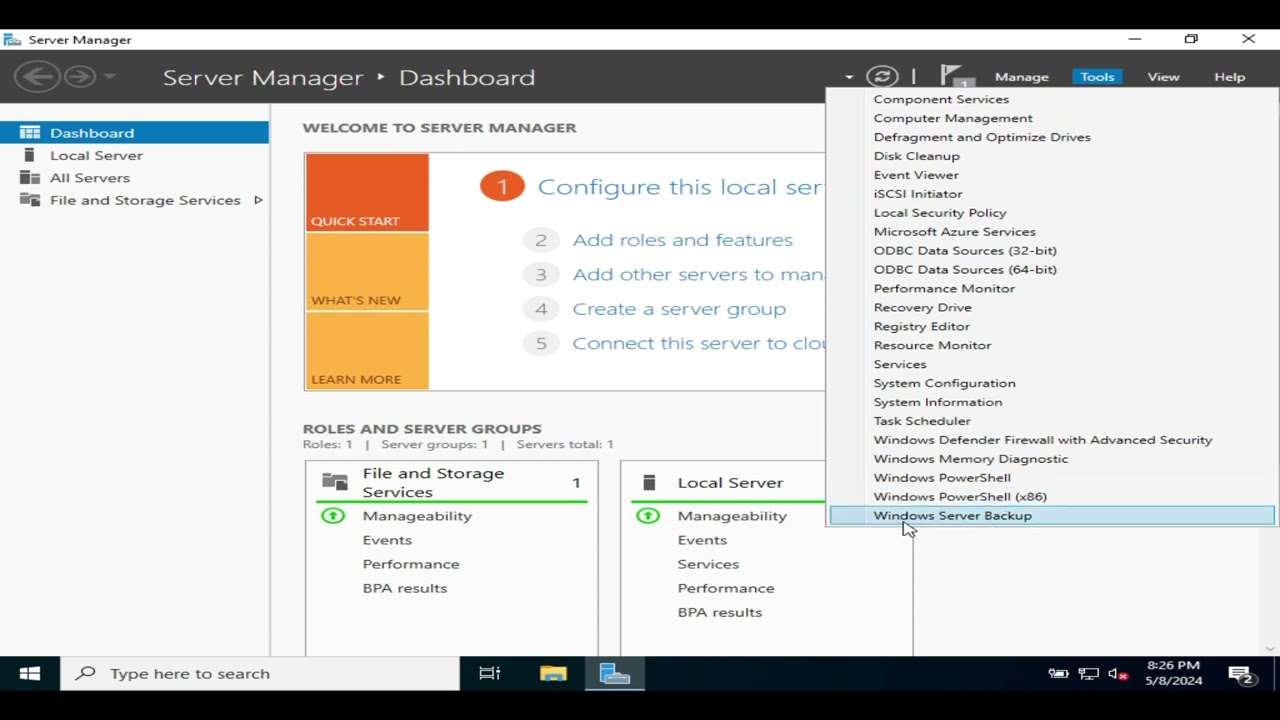
Task: Click the File and Storage Services tile icon
Action: click(x=335, y=482)
